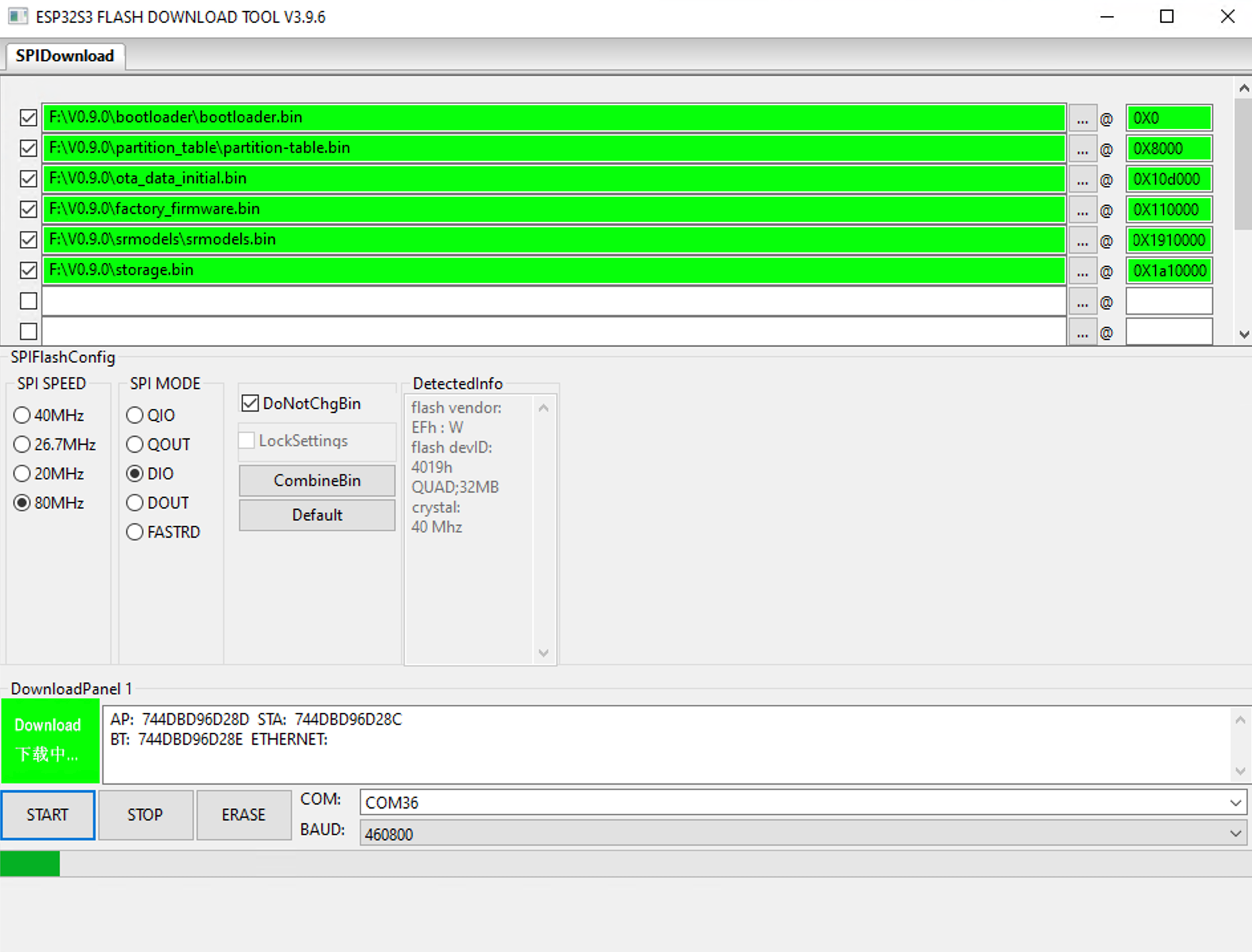Open the SPIDownload tab

(64, 56)
